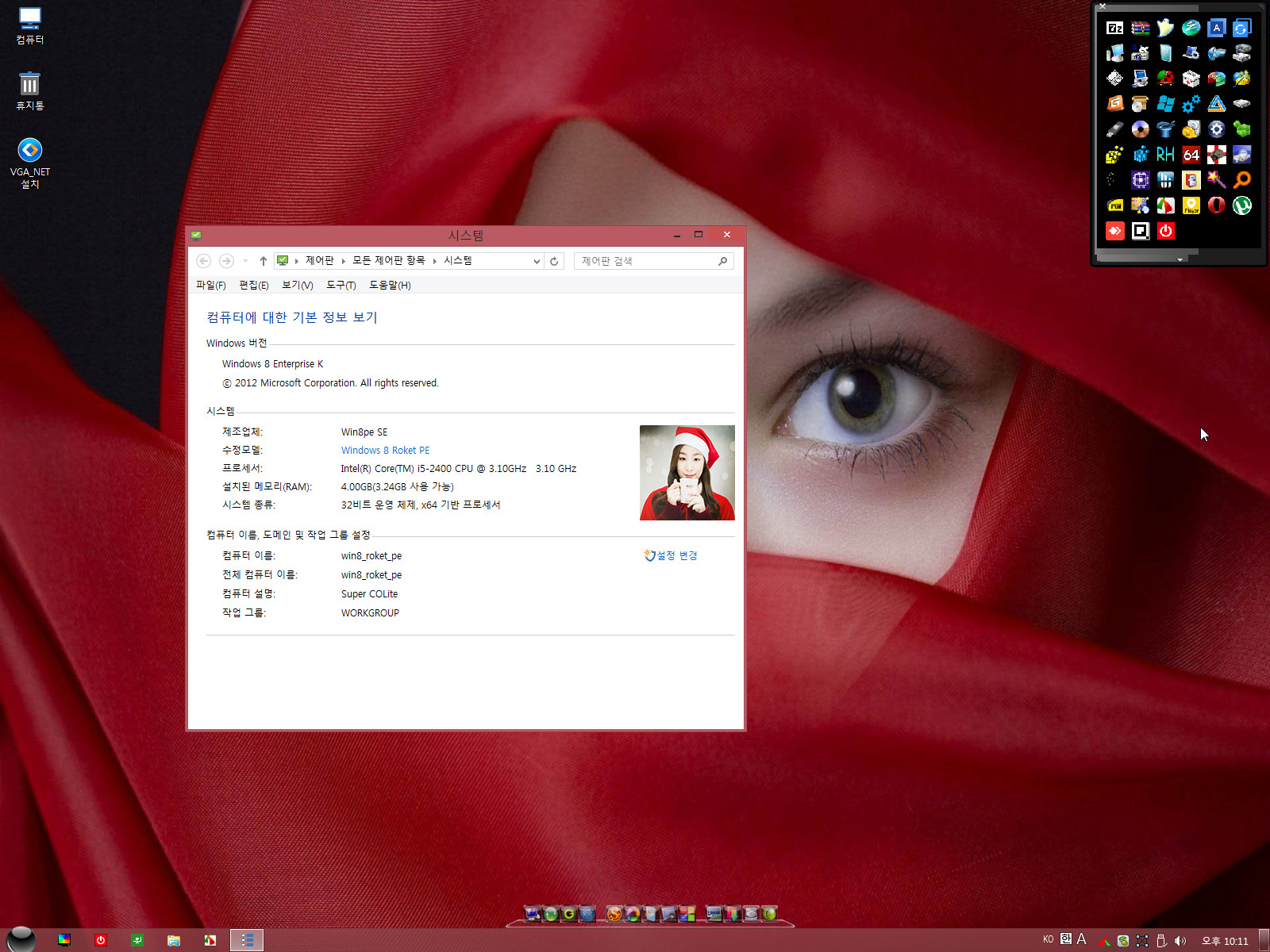Image resolution: width=1270 pixels, height=952 pixels.
Task: Click the 모든 제어판 항목 breadcrumb
Action: click(x=389, y=260)
